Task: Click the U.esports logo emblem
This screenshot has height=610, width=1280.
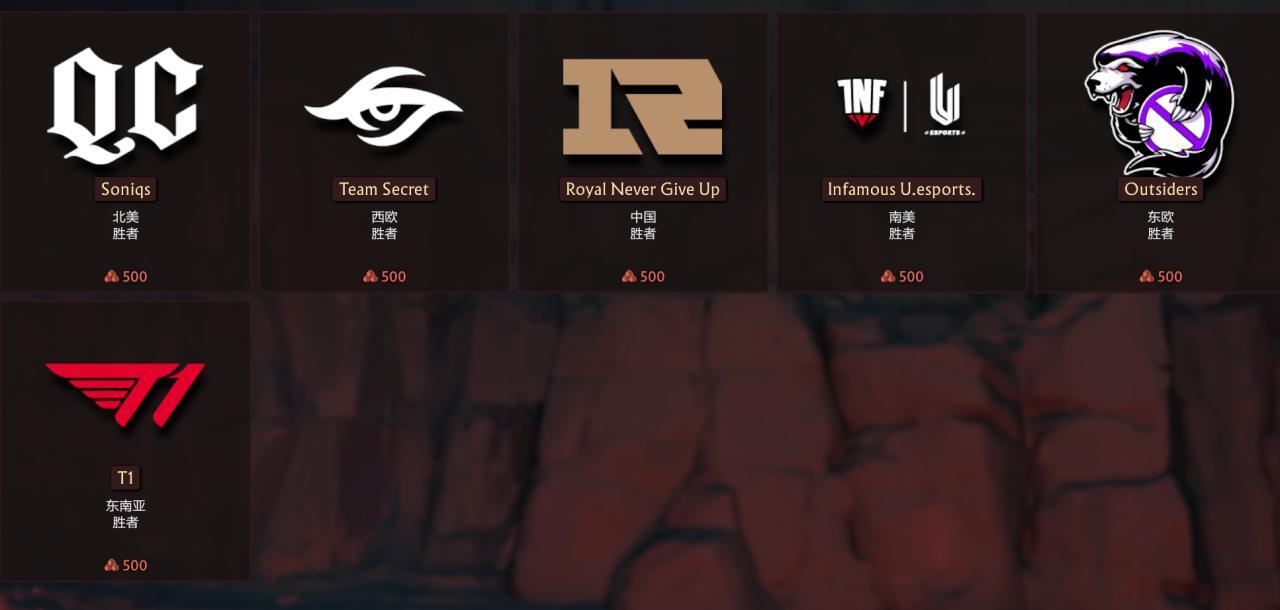Action: (944, 104)
